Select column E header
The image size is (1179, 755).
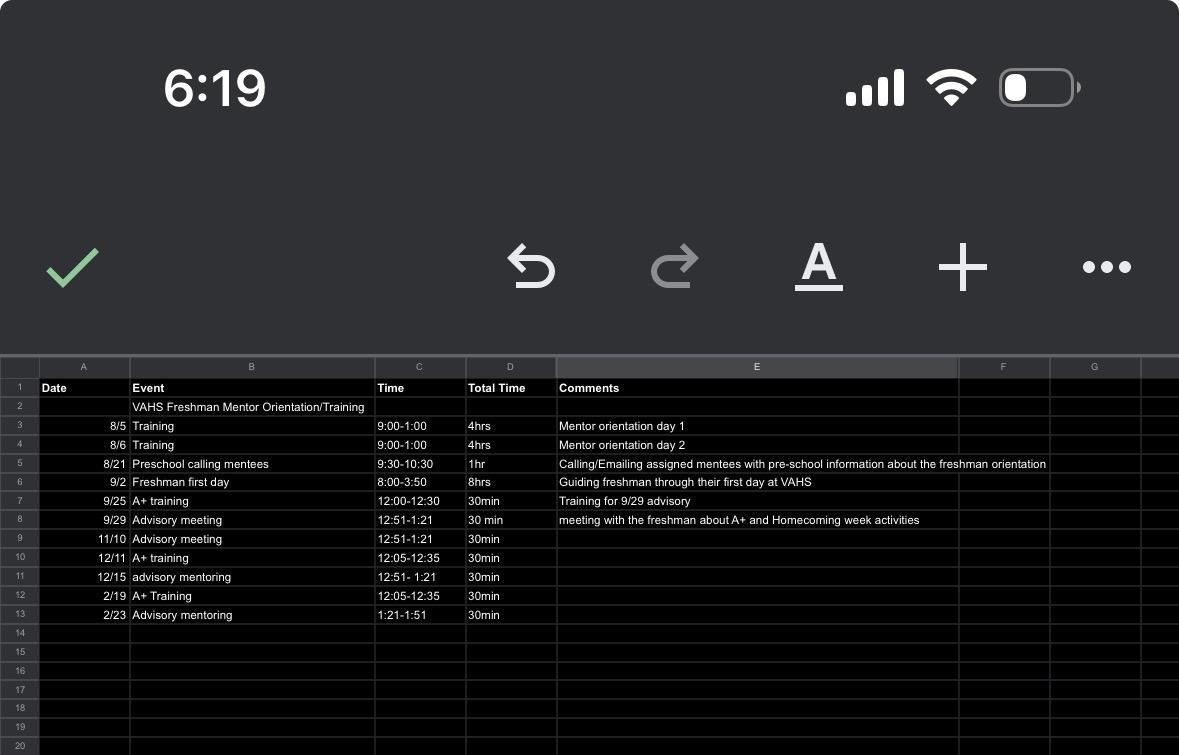(x=757, y=367)
